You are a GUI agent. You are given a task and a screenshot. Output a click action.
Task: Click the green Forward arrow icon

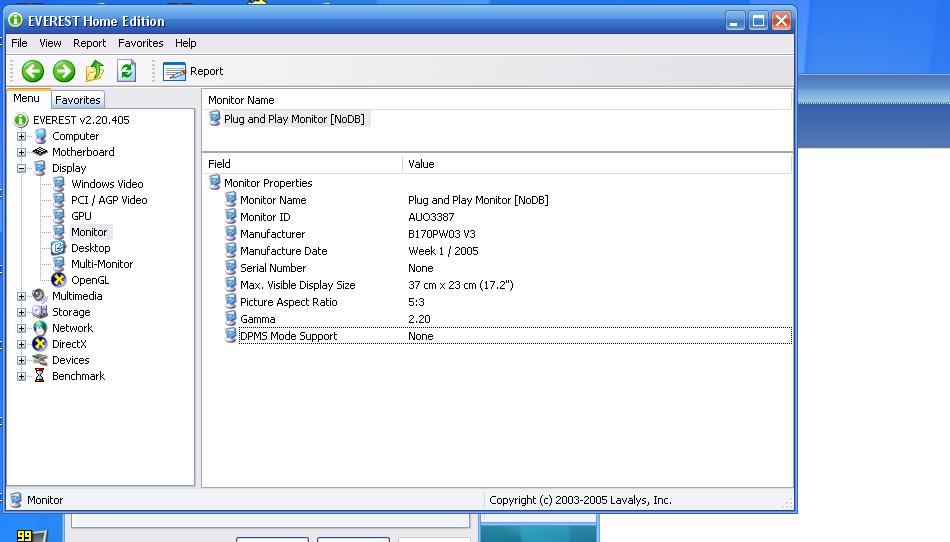coord(64,71)
